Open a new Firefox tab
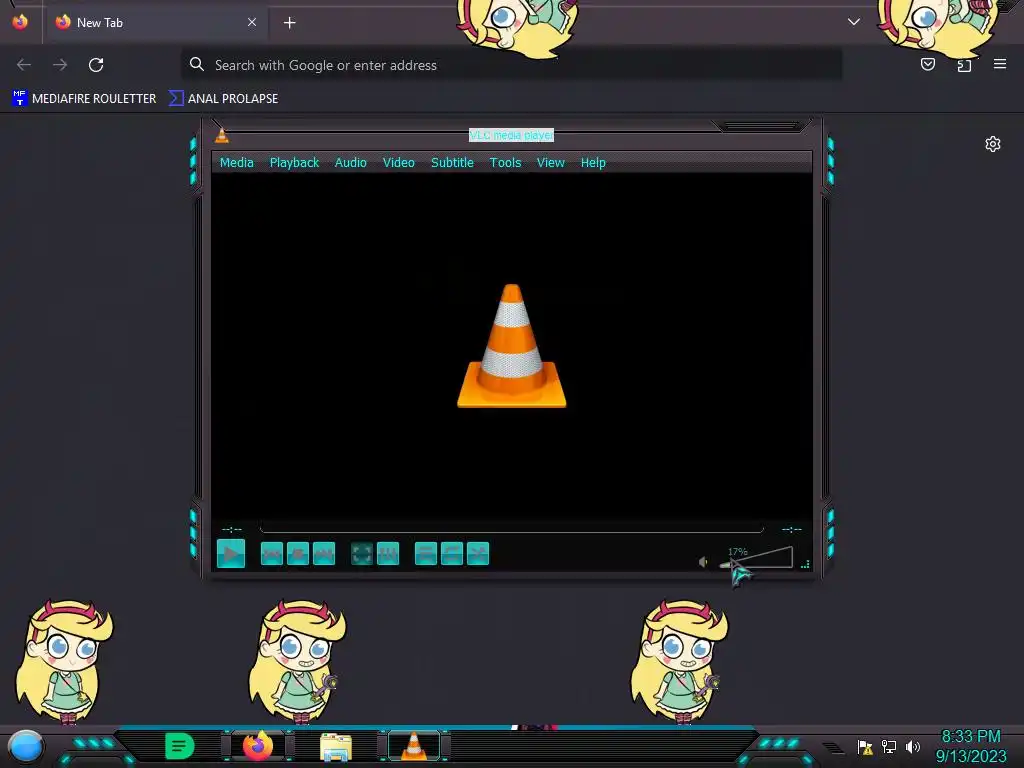 pyautogui.click(x=289, y=23)
